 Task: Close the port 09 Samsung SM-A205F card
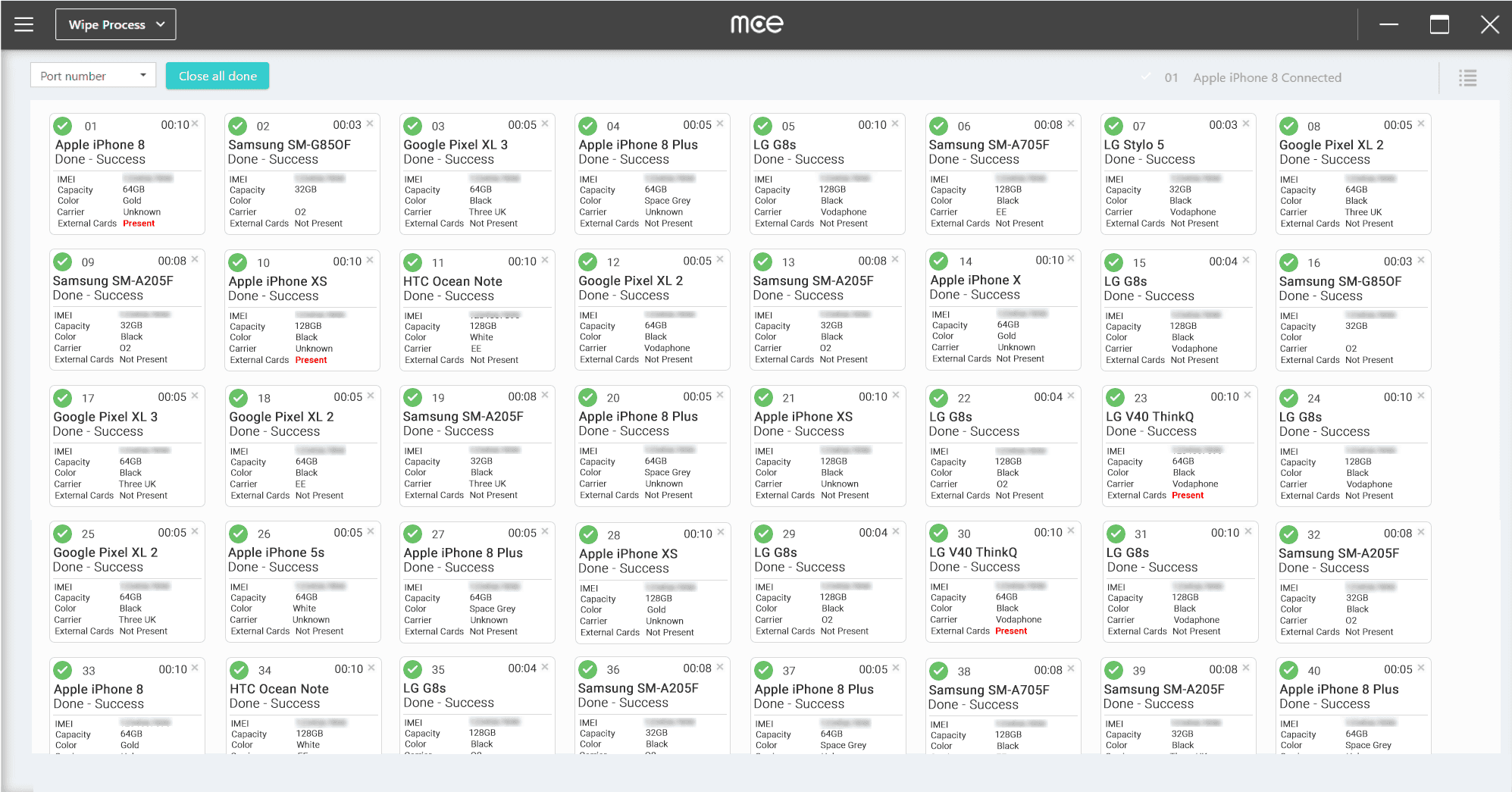[196, 259]
